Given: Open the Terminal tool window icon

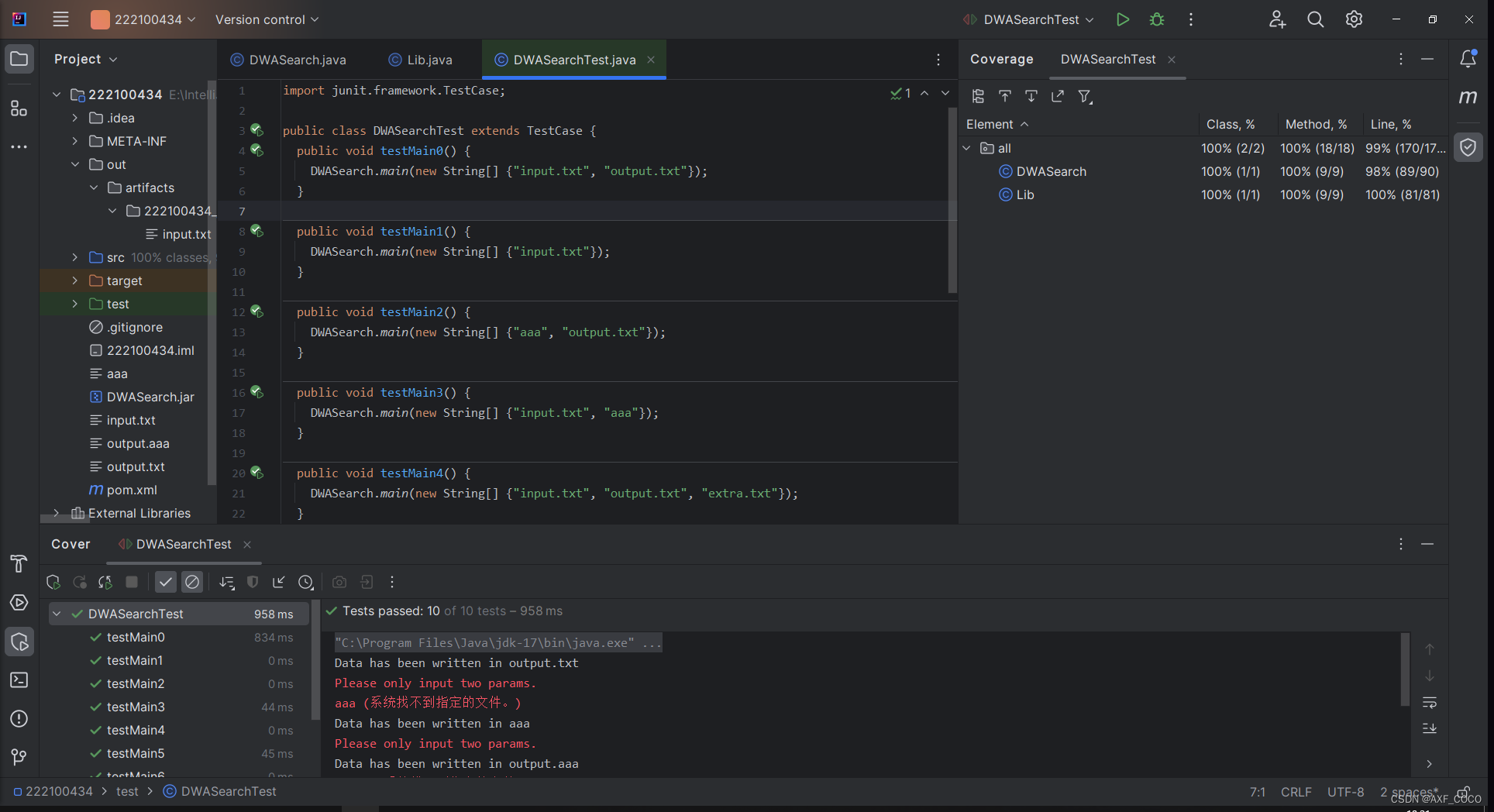Looking at the screenshot, I should (19, 680).
